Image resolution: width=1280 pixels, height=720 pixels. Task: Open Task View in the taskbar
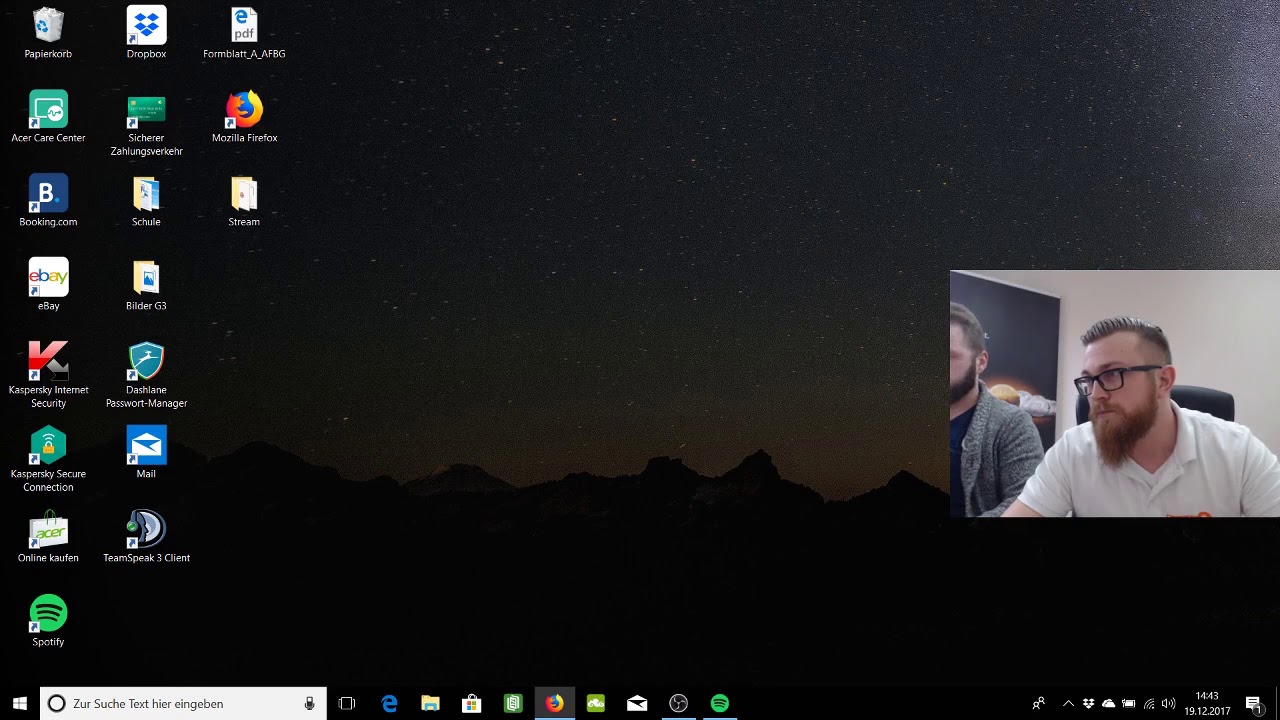tap(347, 704)
